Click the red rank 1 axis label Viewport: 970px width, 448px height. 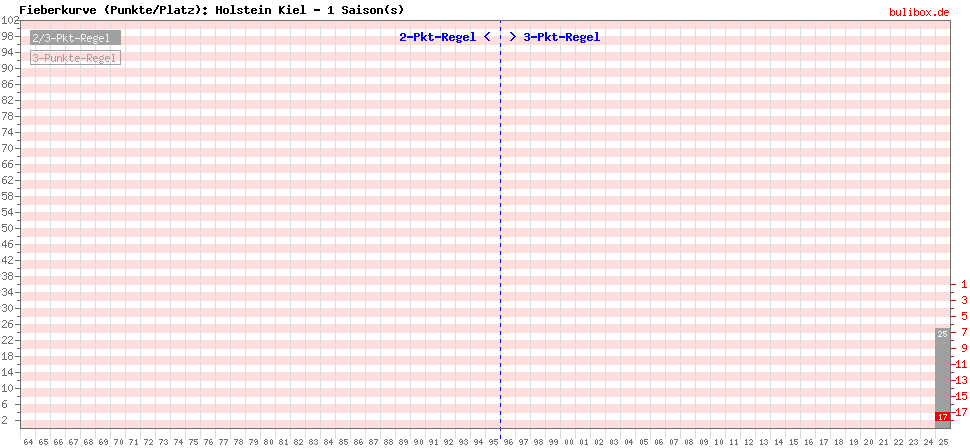coord(963,284)
